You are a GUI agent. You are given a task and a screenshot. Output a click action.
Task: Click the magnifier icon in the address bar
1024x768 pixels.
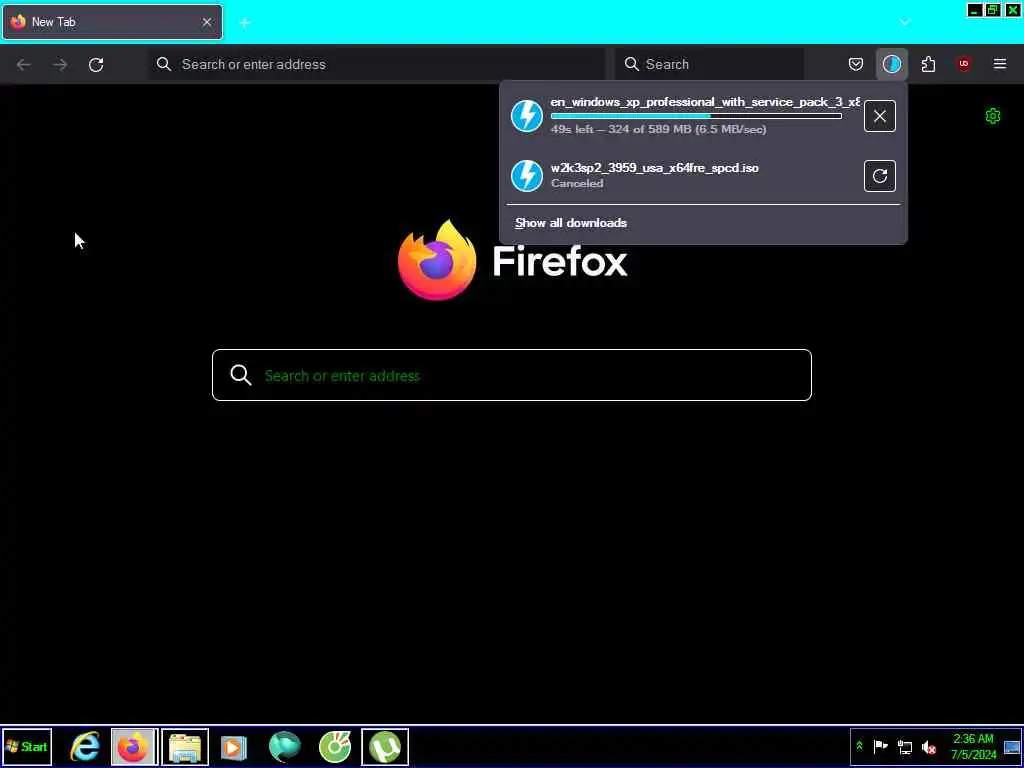click(164, 64)
